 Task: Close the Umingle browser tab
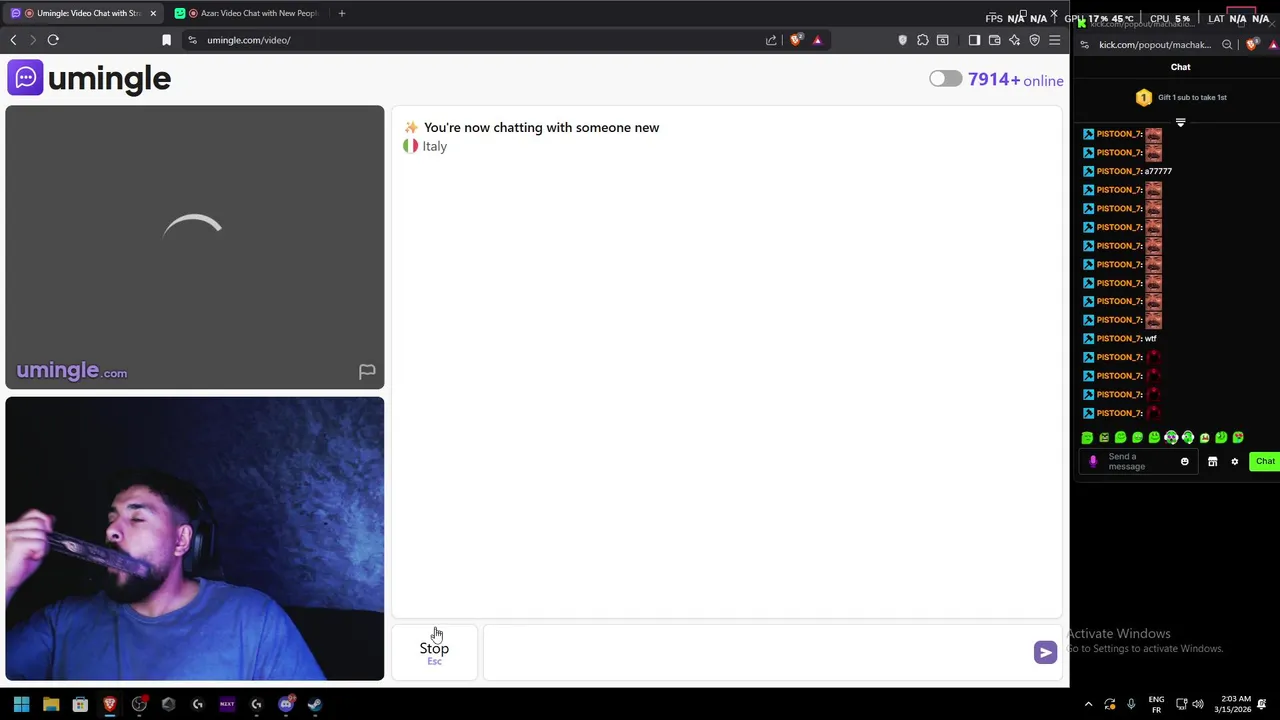click(x=153, y=13)
